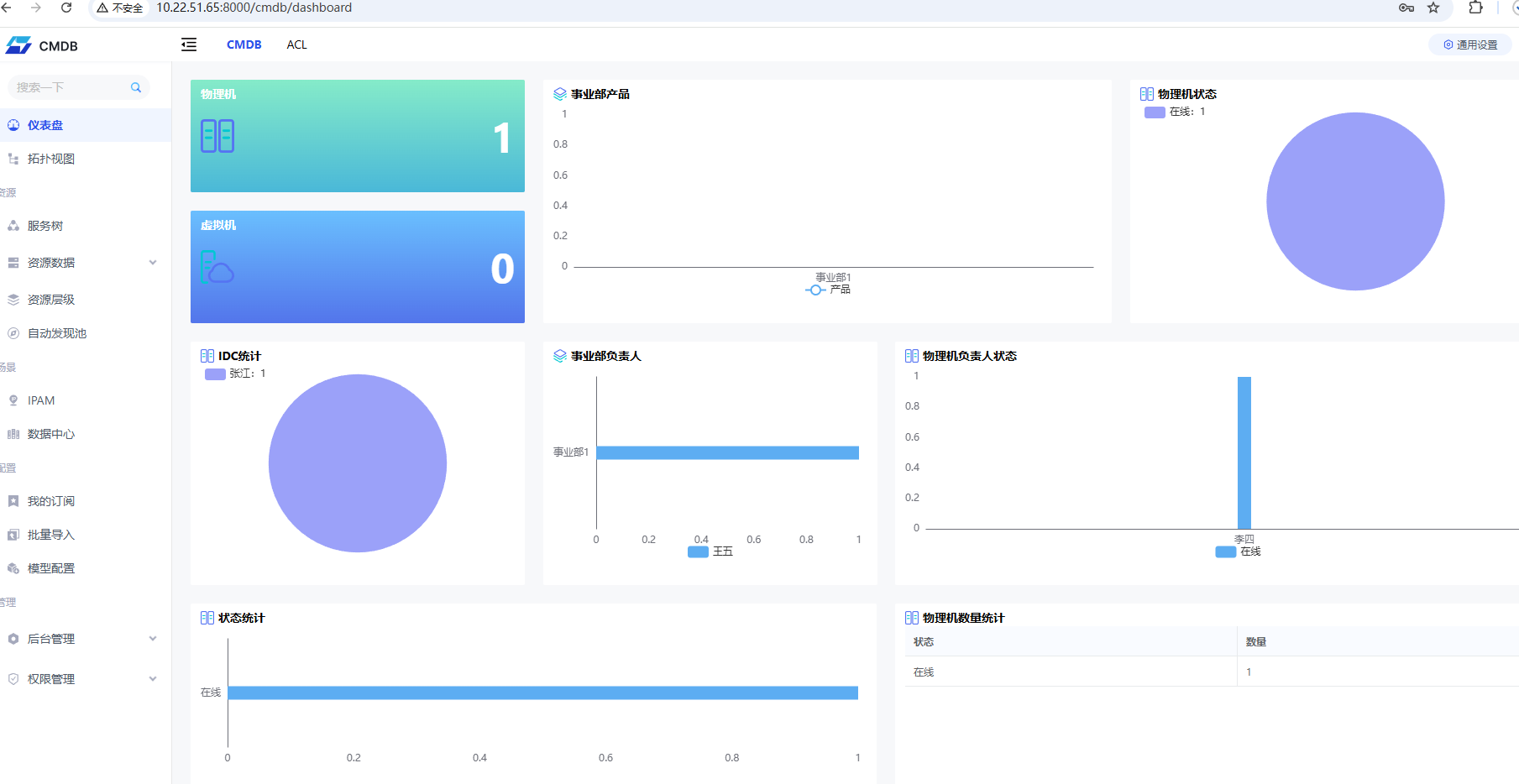Click the icon next to 物理机数量统计 title
The height and width of the screenshot is (784, 1519).
click(912, 618)
